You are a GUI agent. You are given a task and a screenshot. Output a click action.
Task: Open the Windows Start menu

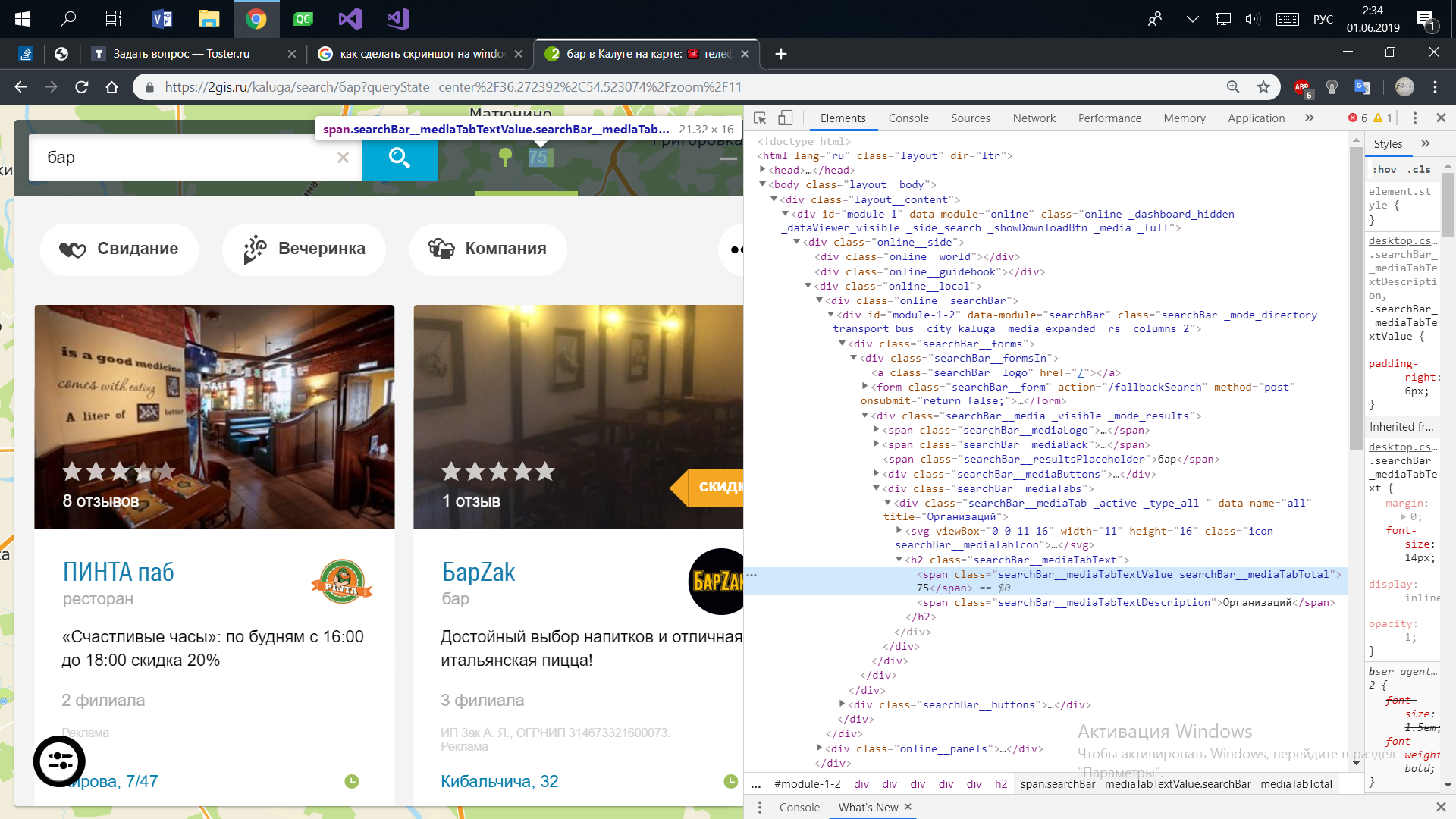click(x=23, y=19)
